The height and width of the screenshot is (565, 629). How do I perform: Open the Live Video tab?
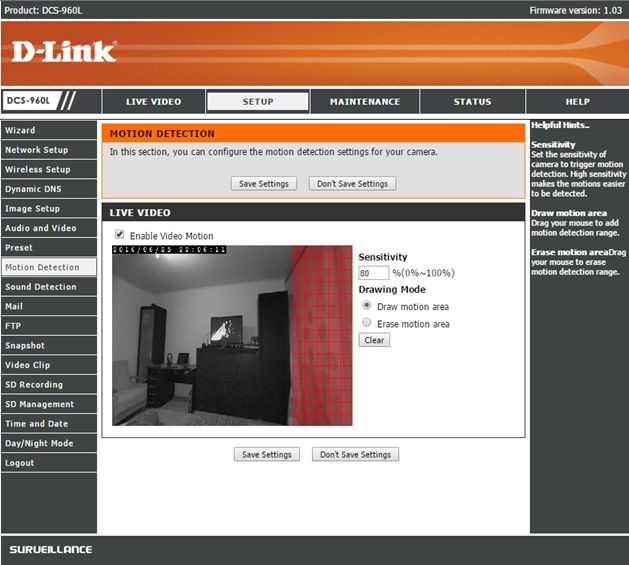153,102
